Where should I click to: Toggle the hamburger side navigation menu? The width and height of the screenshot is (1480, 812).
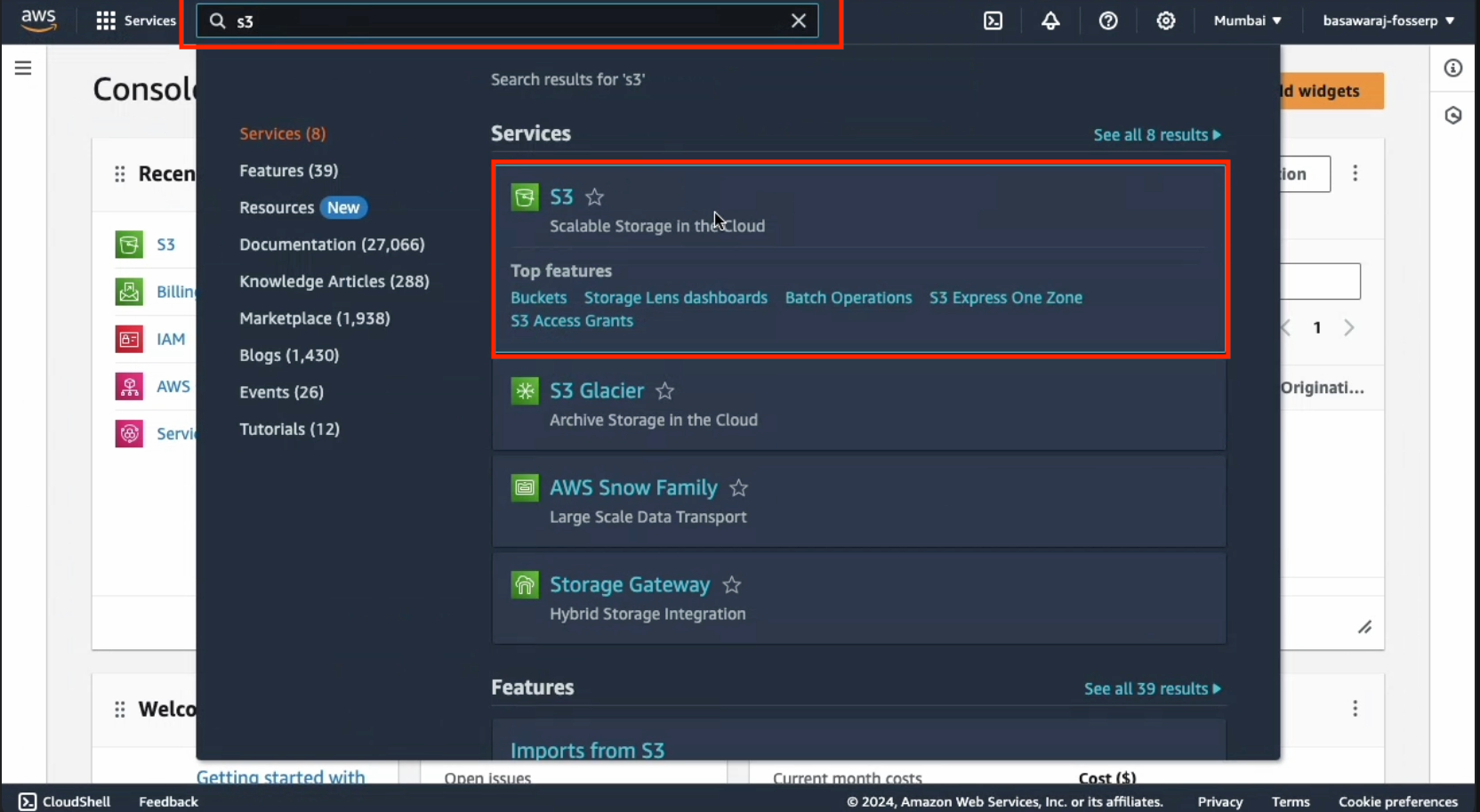pyautogui.click(x=23, y=68)
